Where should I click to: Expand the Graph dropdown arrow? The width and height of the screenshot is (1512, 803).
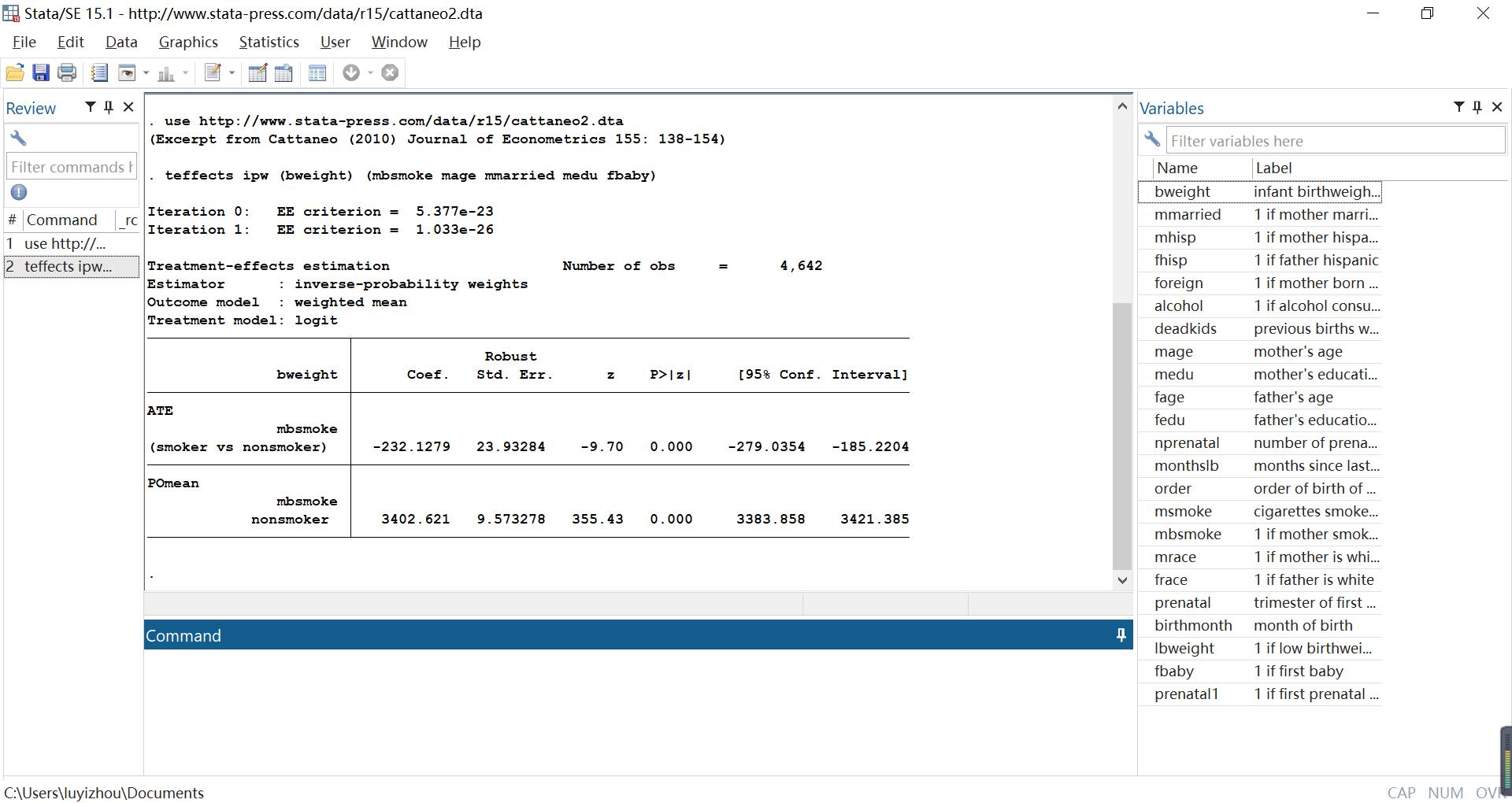point(186,73)
